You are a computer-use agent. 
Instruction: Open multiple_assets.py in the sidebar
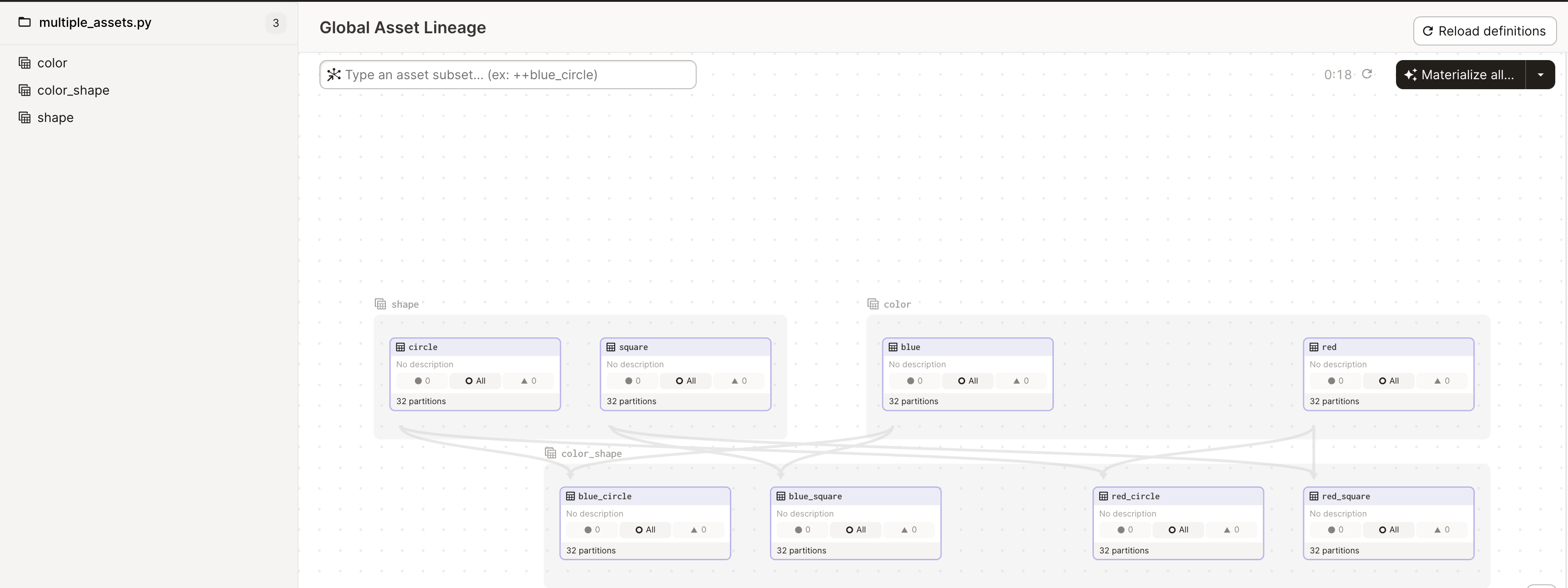click(95, 22)
